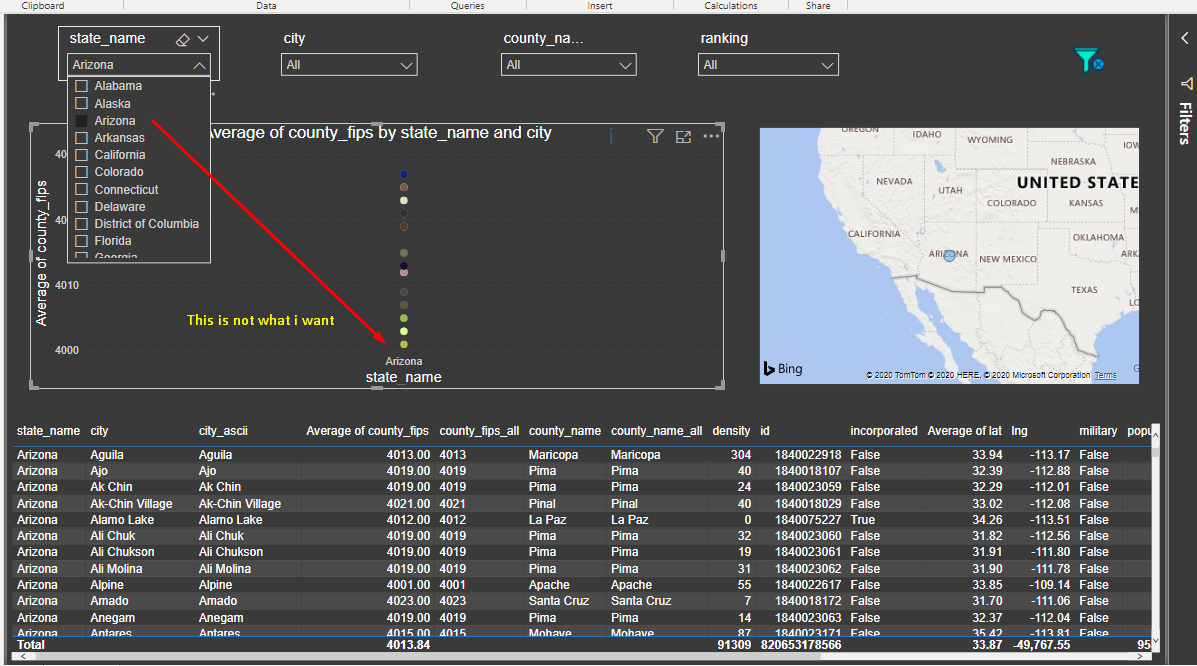This screenshot has height=666, width=1197.
Task: Click the Filters pane funnel icon
Action: 1186,83
